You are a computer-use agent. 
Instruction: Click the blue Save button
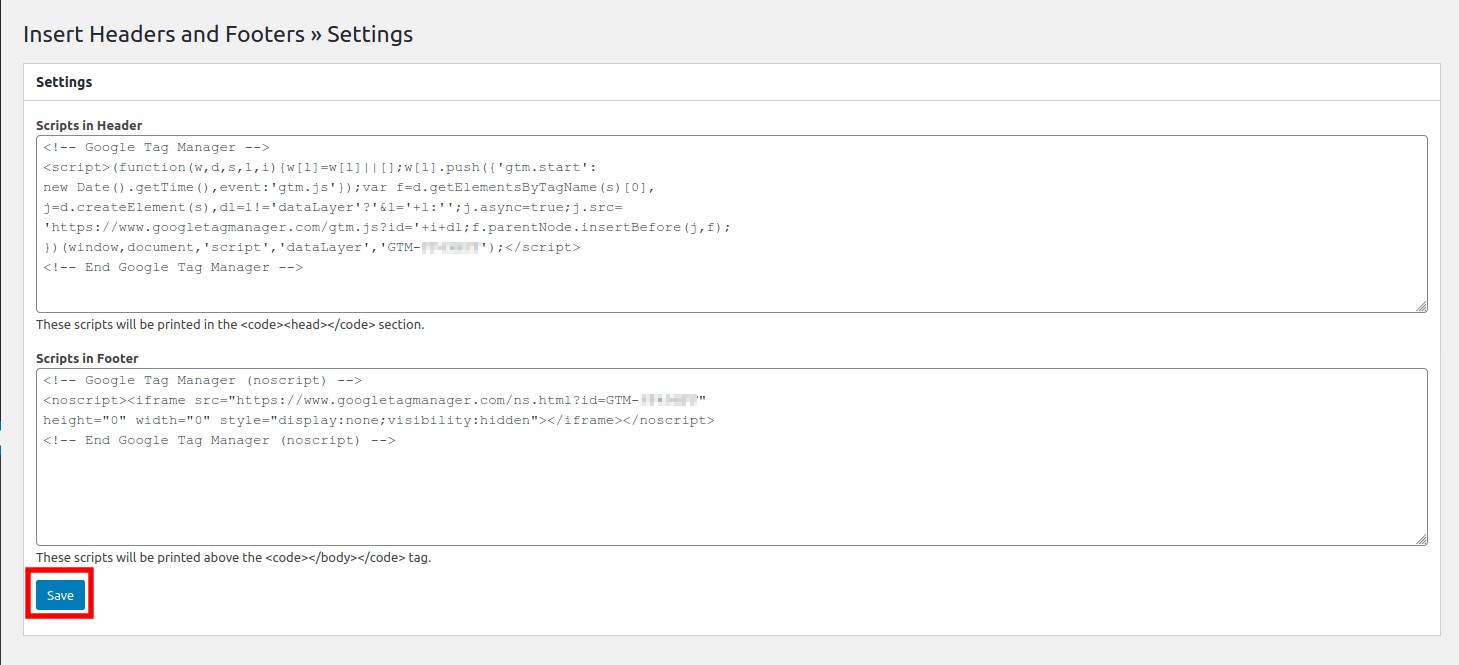60,595
